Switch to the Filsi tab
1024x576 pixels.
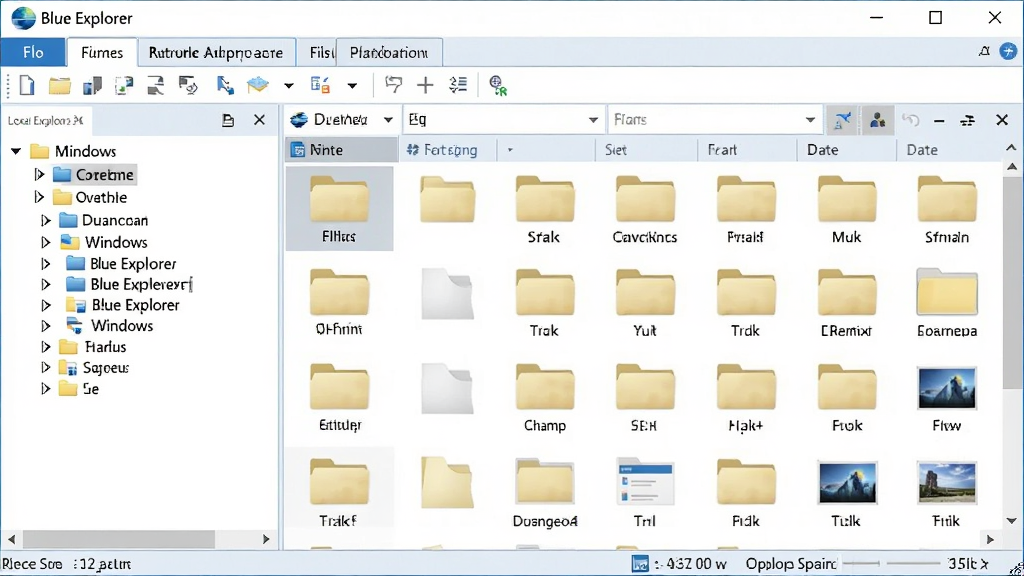click(x=317, y=52)
